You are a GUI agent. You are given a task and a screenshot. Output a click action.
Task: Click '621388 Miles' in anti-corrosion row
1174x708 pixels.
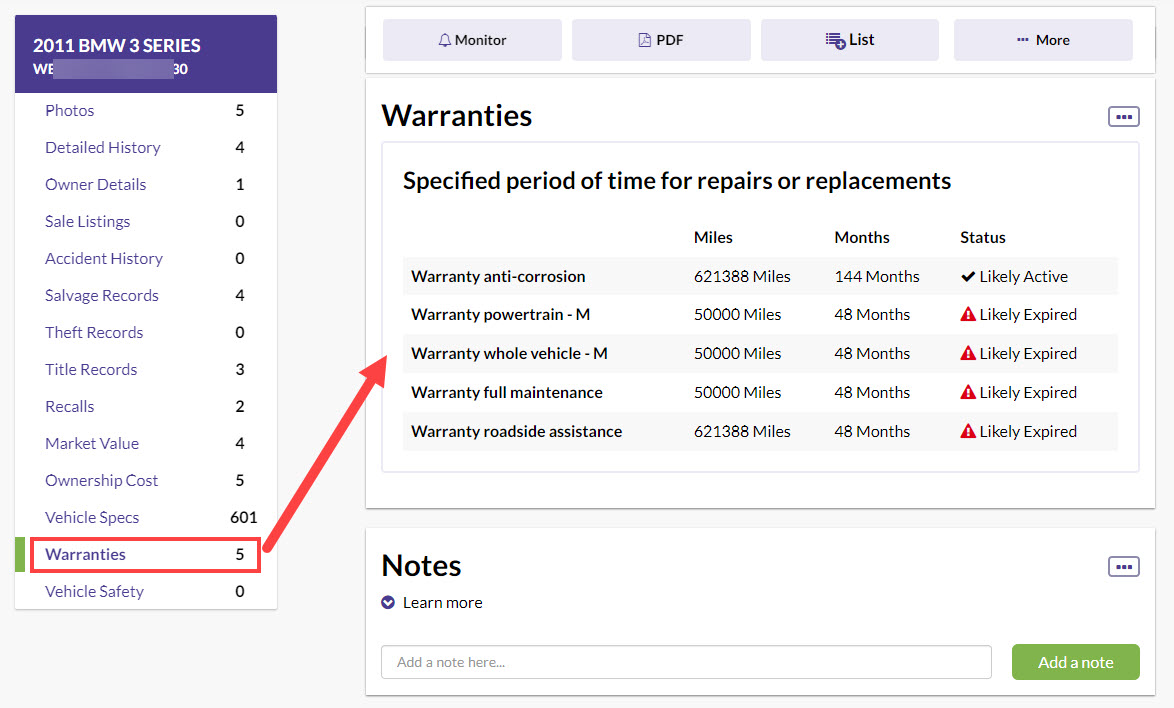[x=742, y=276]
